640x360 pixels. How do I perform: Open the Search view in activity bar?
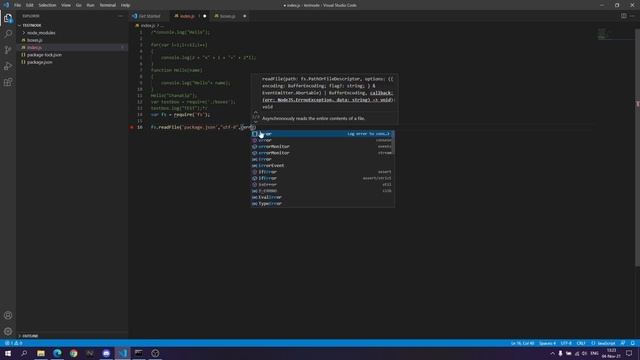[8, 33]
